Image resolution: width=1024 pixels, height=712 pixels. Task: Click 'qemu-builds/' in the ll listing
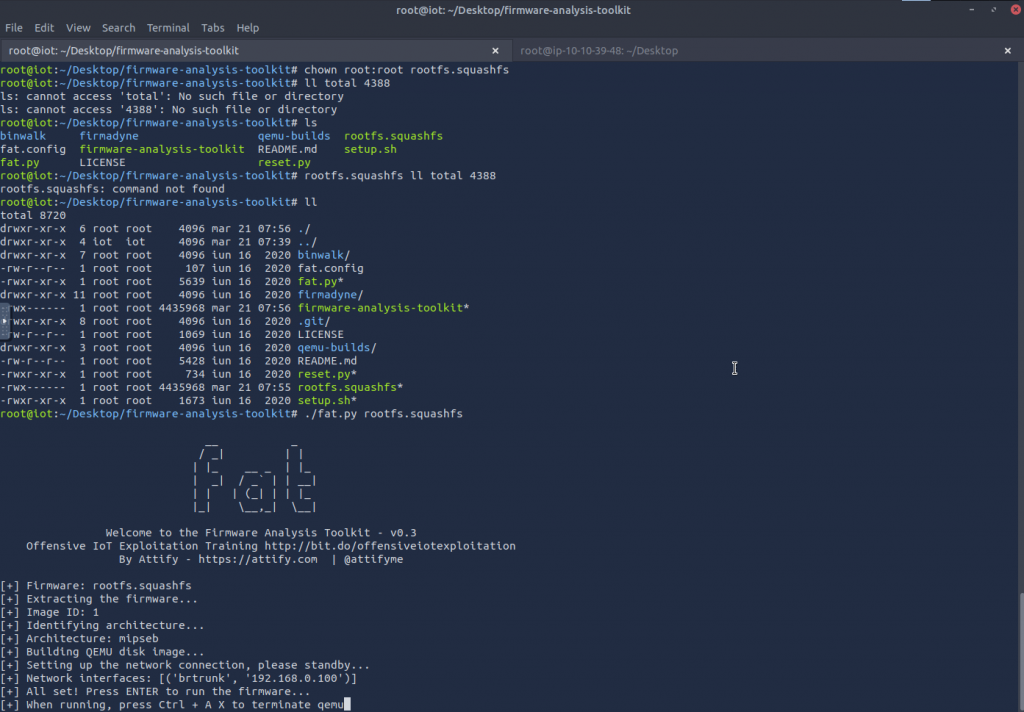coord(337,348)
